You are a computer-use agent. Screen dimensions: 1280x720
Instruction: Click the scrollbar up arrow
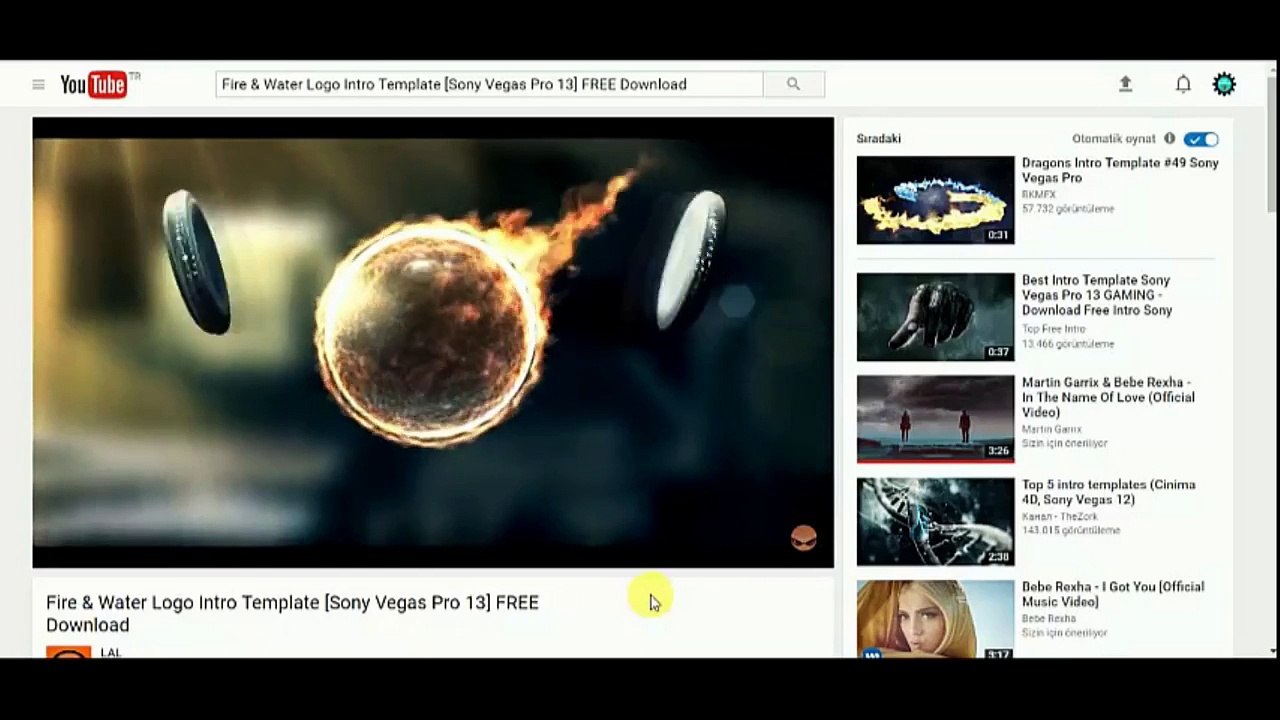point(1272,69)
